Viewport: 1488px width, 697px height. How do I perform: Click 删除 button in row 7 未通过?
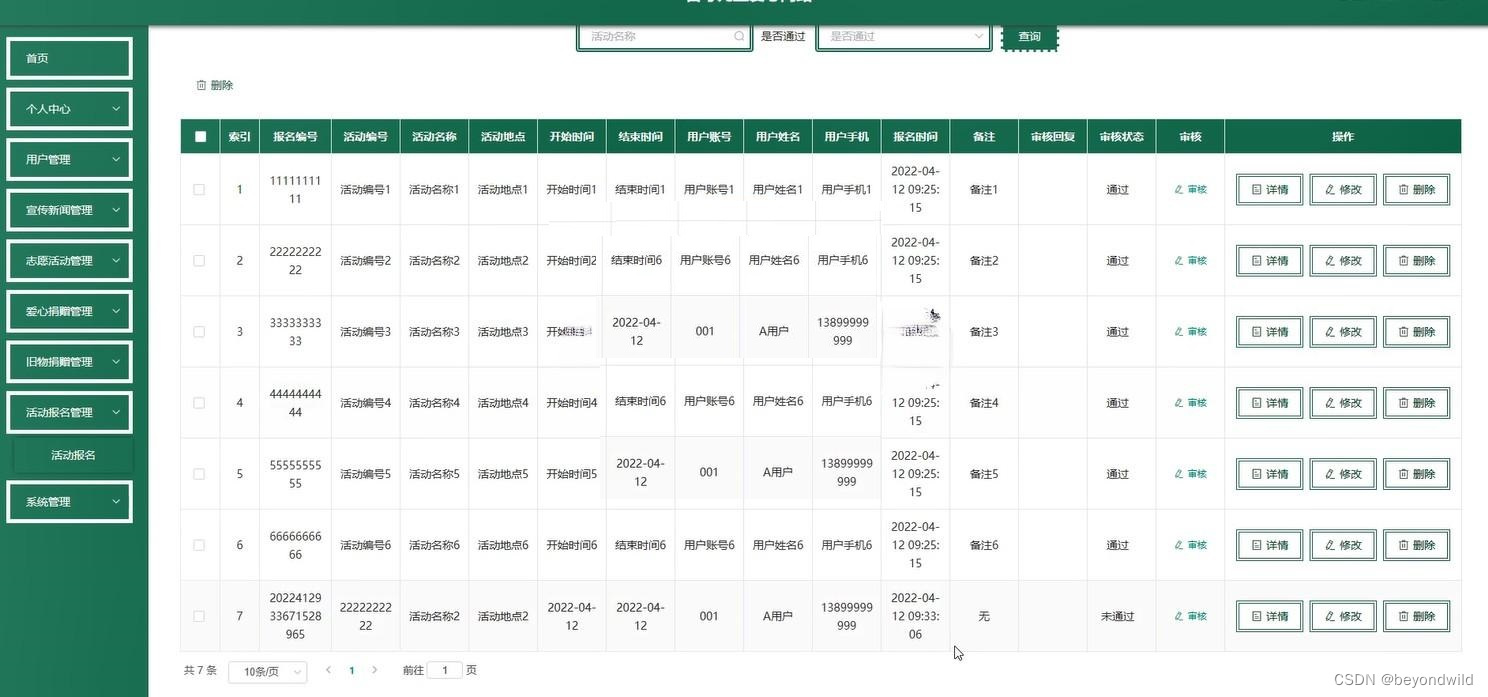(1416, 616)
